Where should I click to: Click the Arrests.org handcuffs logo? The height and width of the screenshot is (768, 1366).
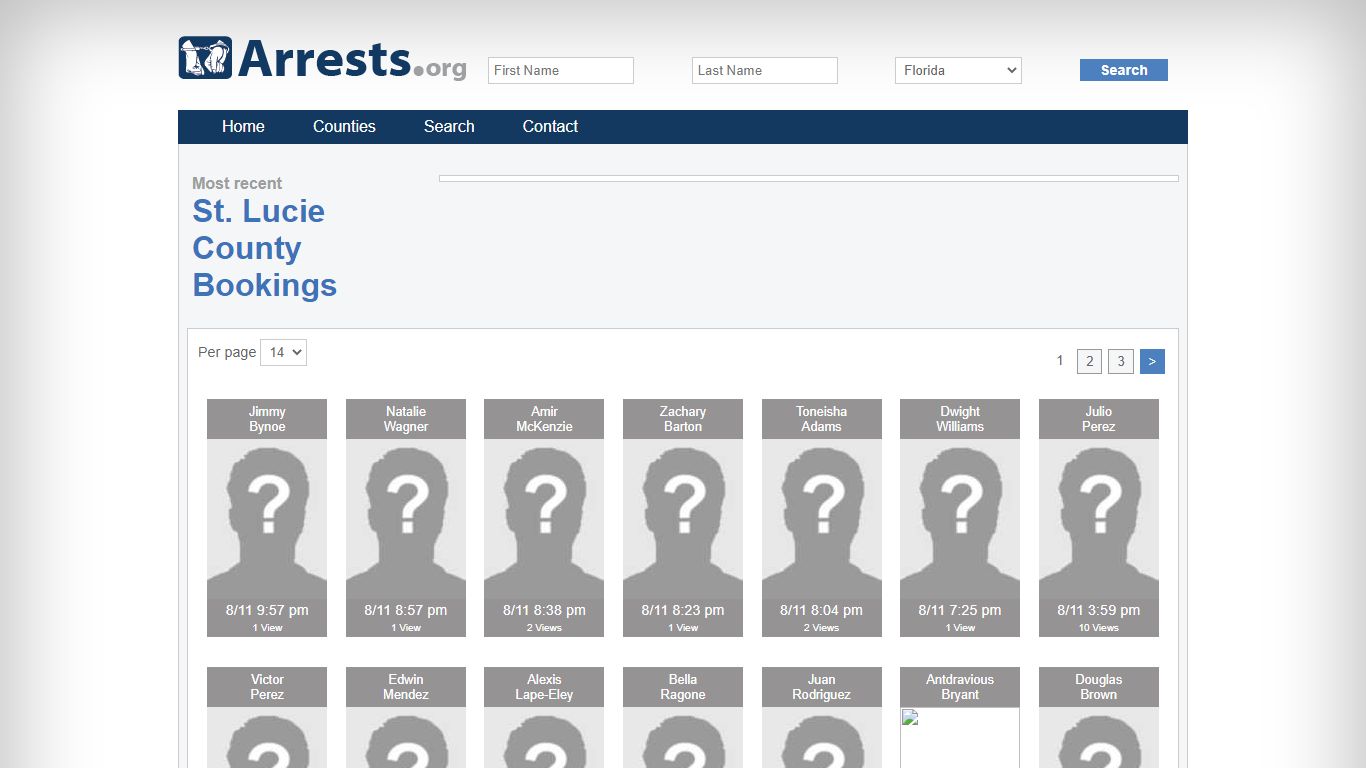coord(322,59)
